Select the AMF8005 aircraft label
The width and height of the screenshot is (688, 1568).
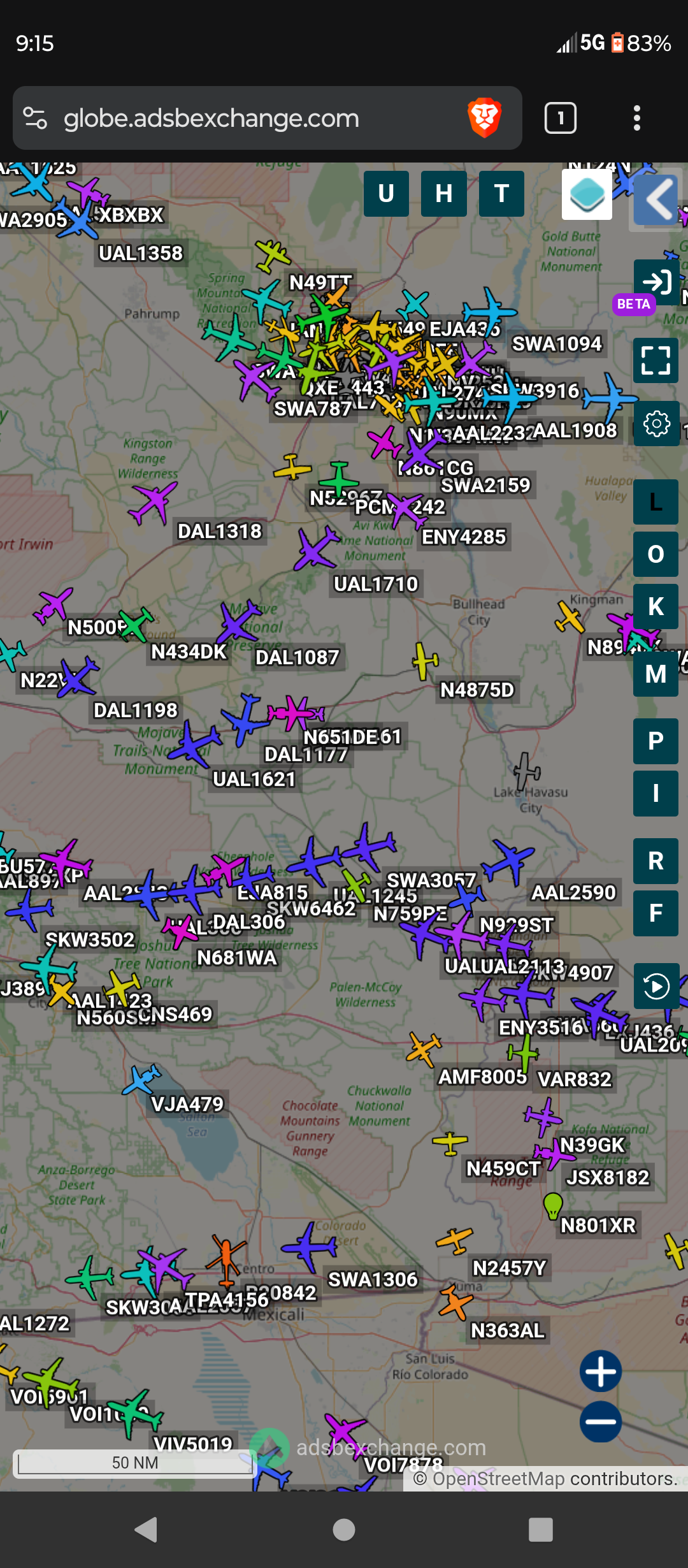(482, 1077)
